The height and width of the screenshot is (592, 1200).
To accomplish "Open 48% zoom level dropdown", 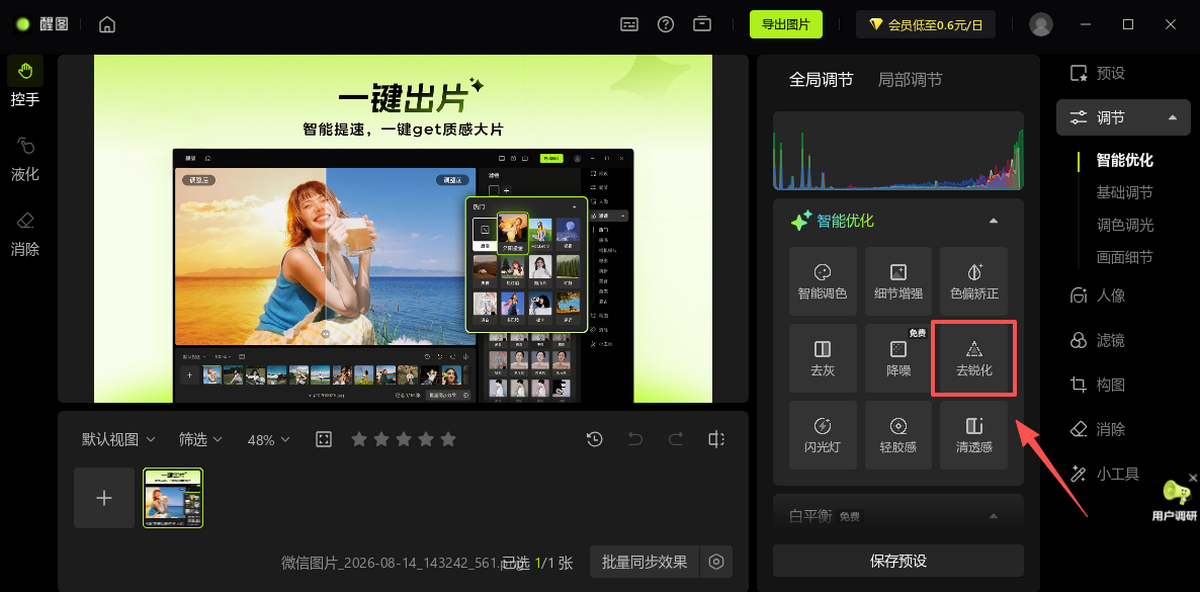I will tap(269, 439).
